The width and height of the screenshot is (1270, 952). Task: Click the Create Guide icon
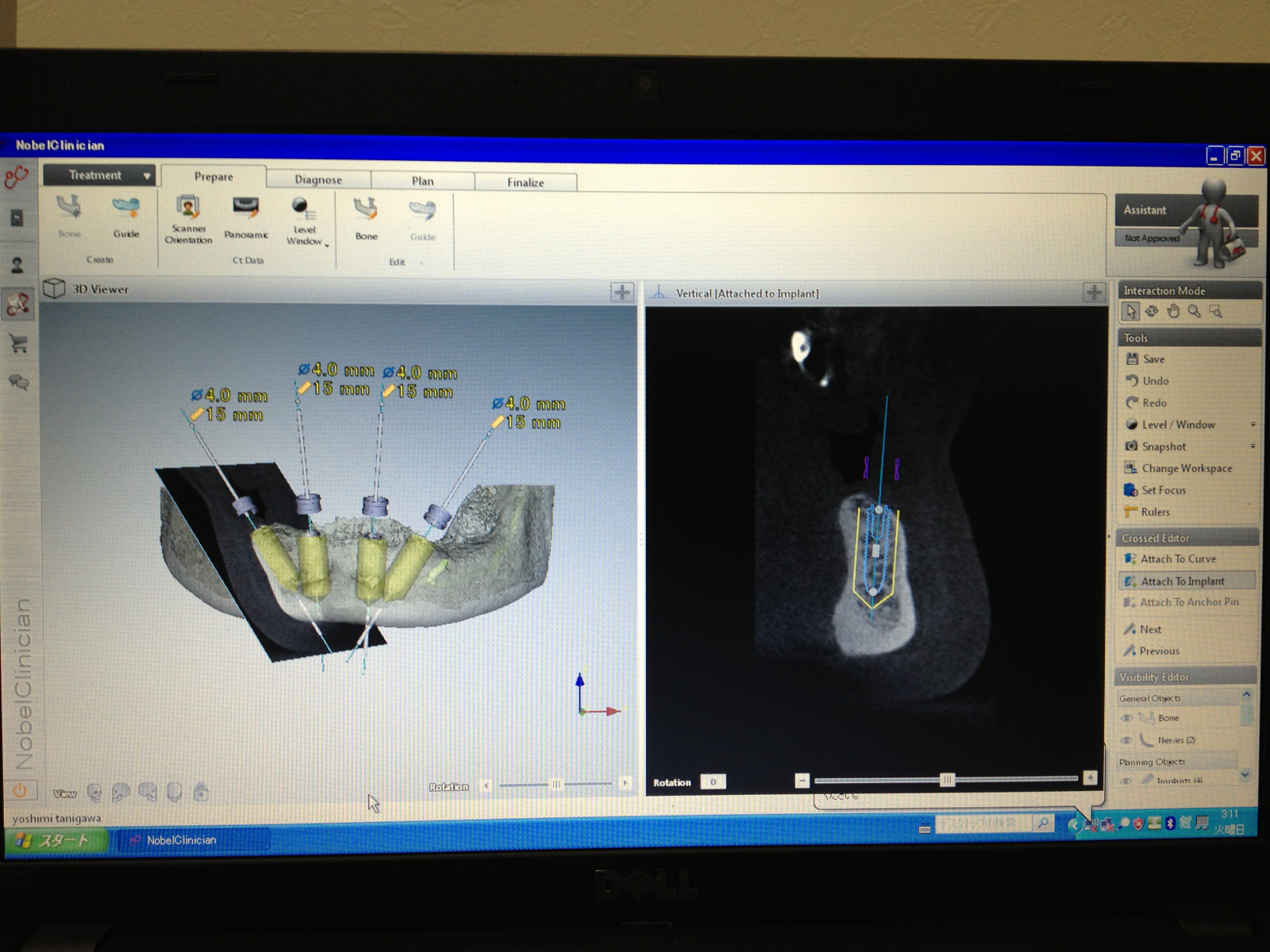point(126,217)
